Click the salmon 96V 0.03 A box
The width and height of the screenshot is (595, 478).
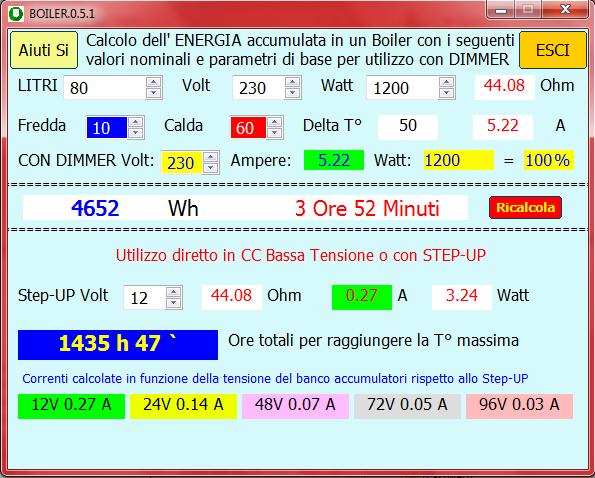coord(519,406)
